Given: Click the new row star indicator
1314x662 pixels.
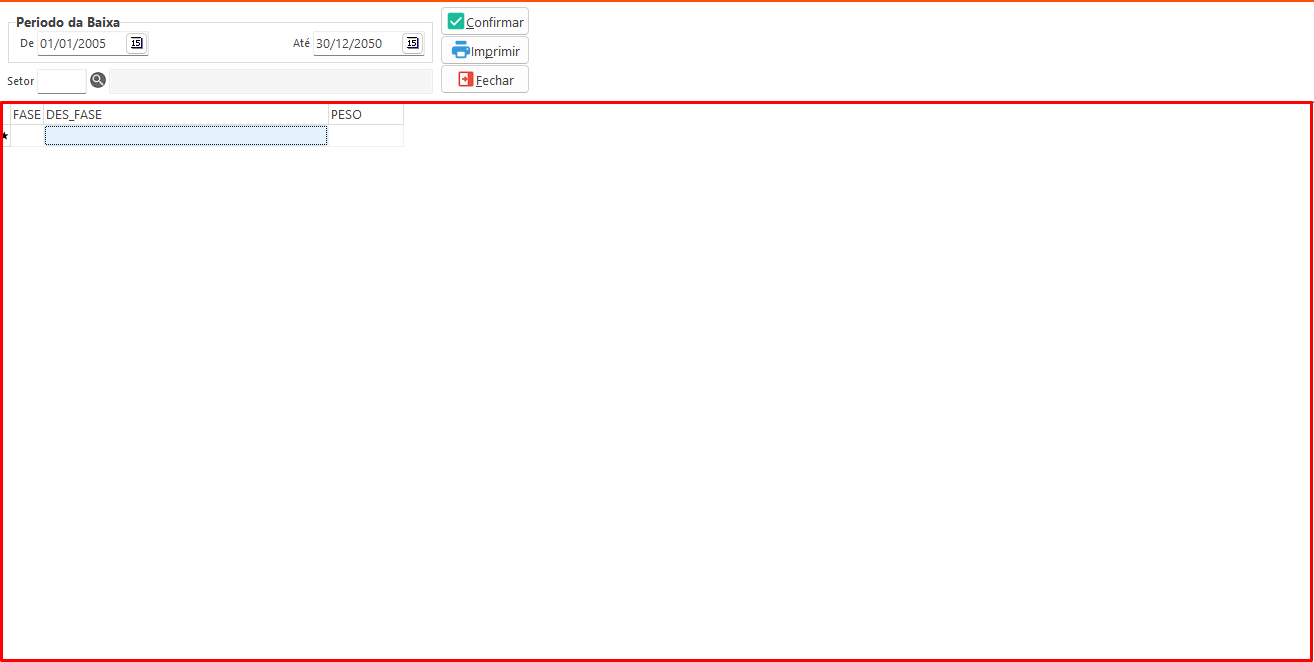Looking at the screenshot, I should pos(5,136).
